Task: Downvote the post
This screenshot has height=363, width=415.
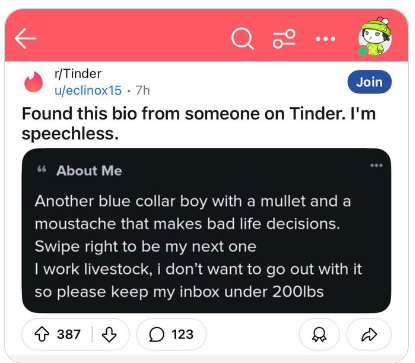Action: pos(109,334)
